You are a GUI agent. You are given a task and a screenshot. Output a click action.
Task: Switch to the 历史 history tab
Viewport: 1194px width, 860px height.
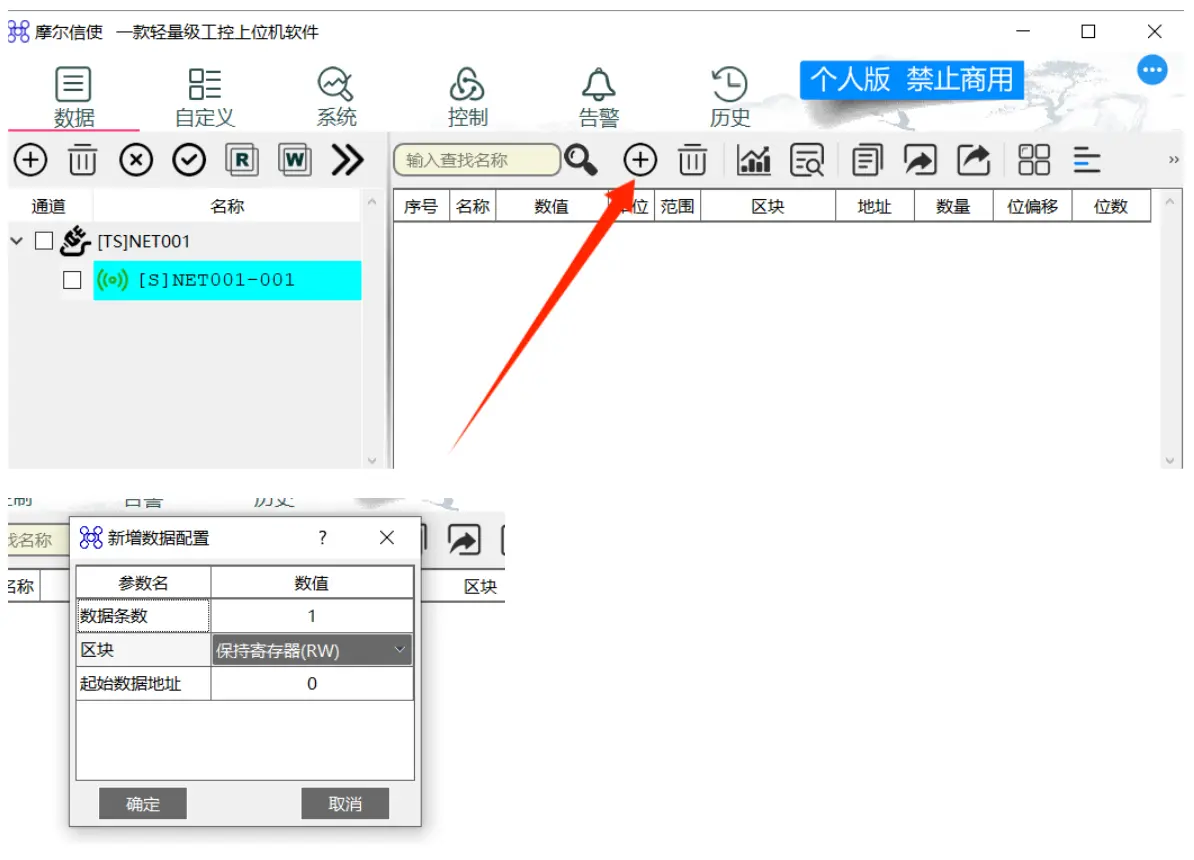[729, 97]
